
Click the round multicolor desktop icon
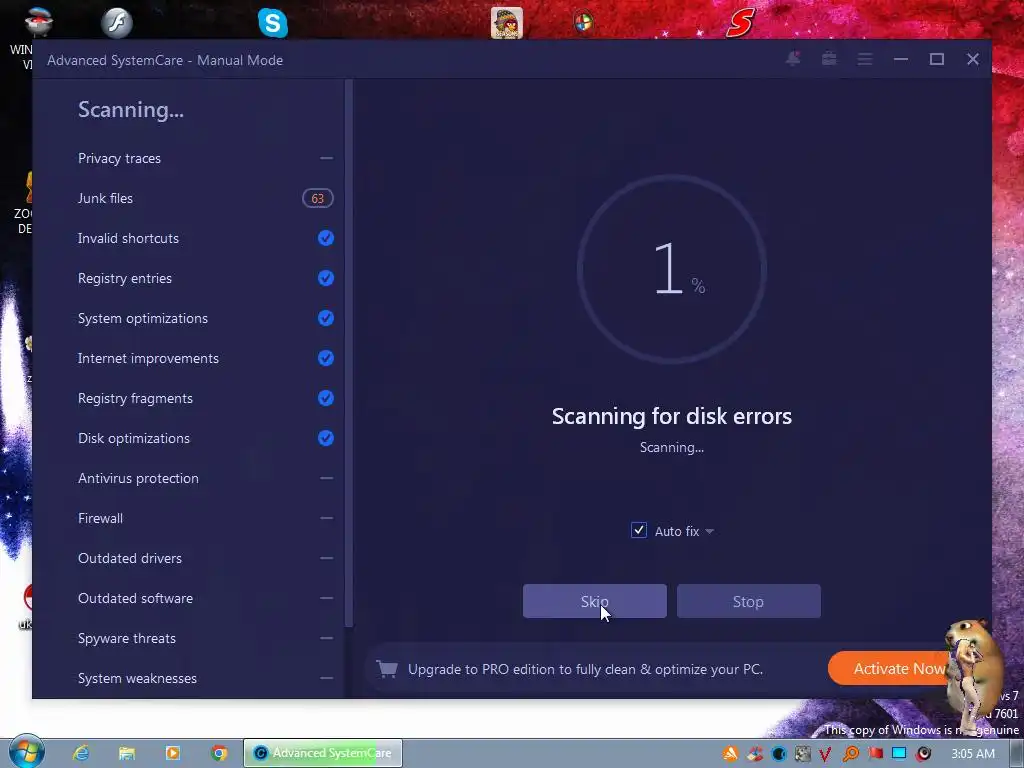pyautogui.click(x=583, y=22)
